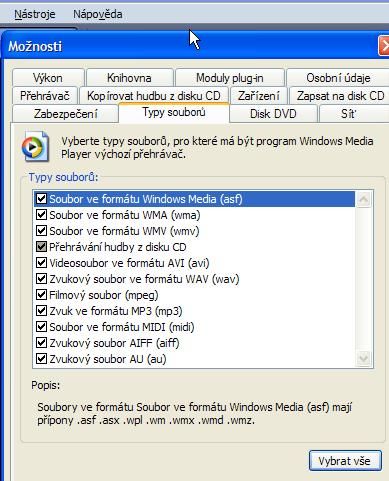Screen dimensions: 389x481
Task: Click the Windows Media Player file icon
Action: [35, 147]
